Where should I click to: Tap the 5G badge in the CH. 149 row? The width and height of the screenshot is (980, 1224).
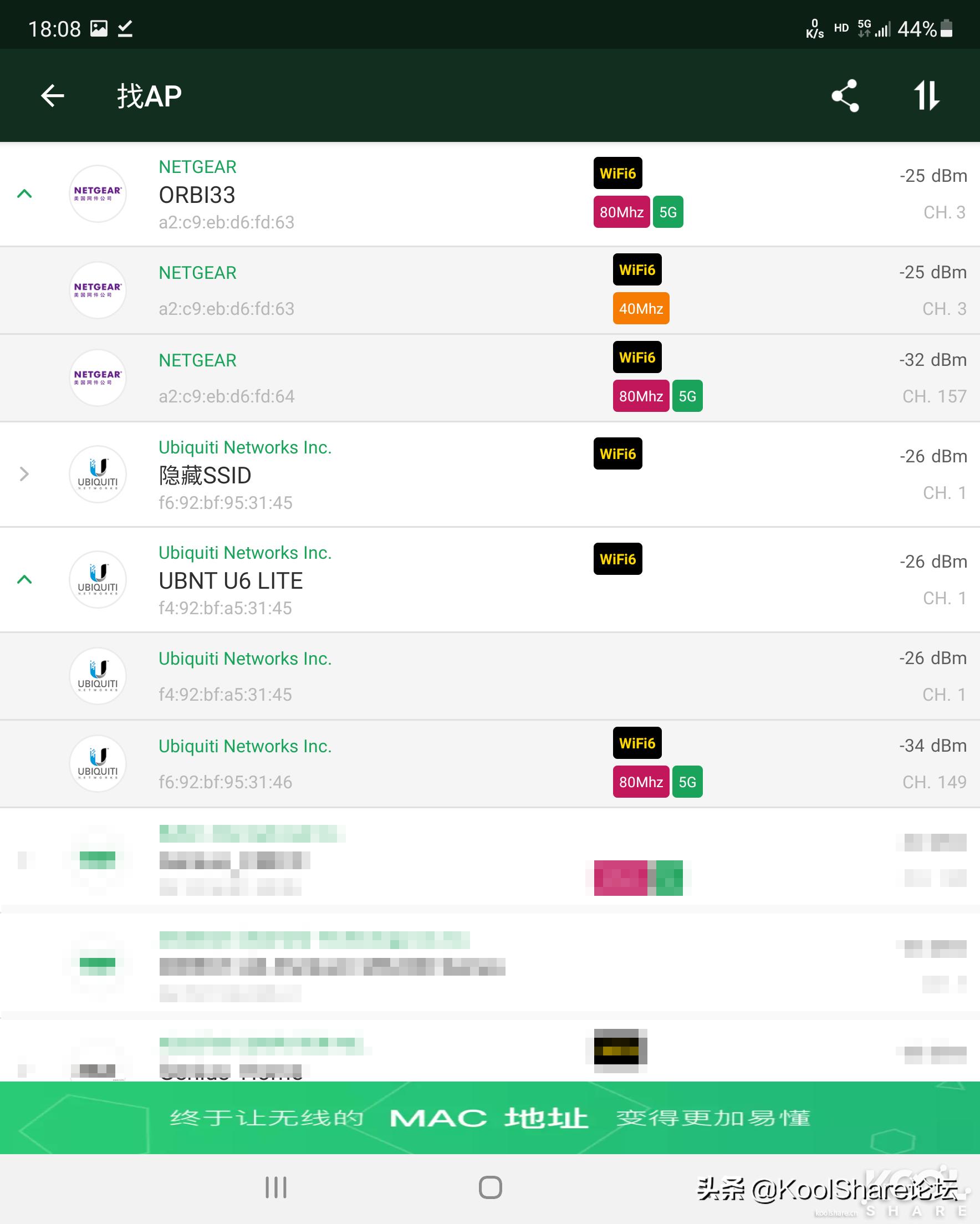tap(687, 782)
